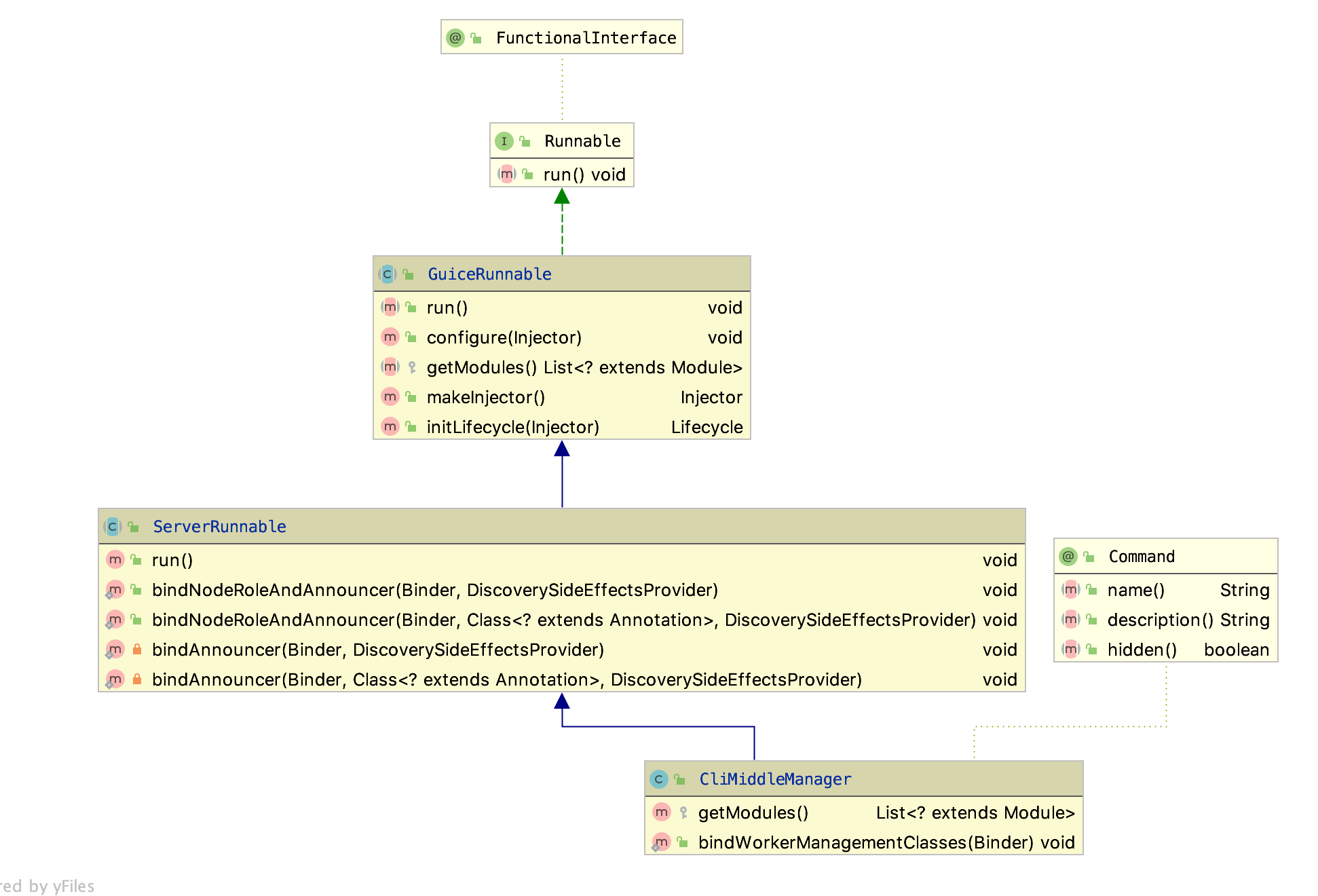Click the Runnable interface icon
This screenshot has width=1318, height=896.
[x=504, y=141]
